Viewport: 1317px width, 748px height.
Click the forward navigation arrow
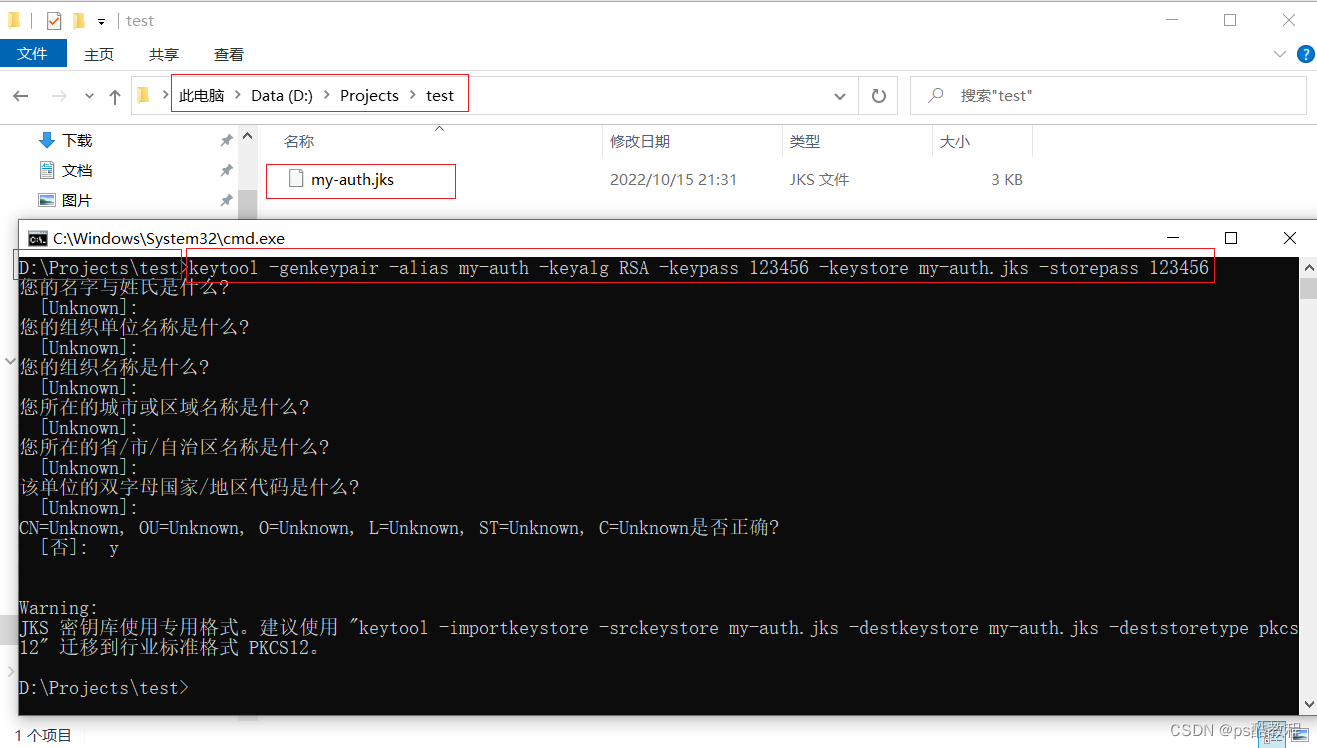coord(59,96)
